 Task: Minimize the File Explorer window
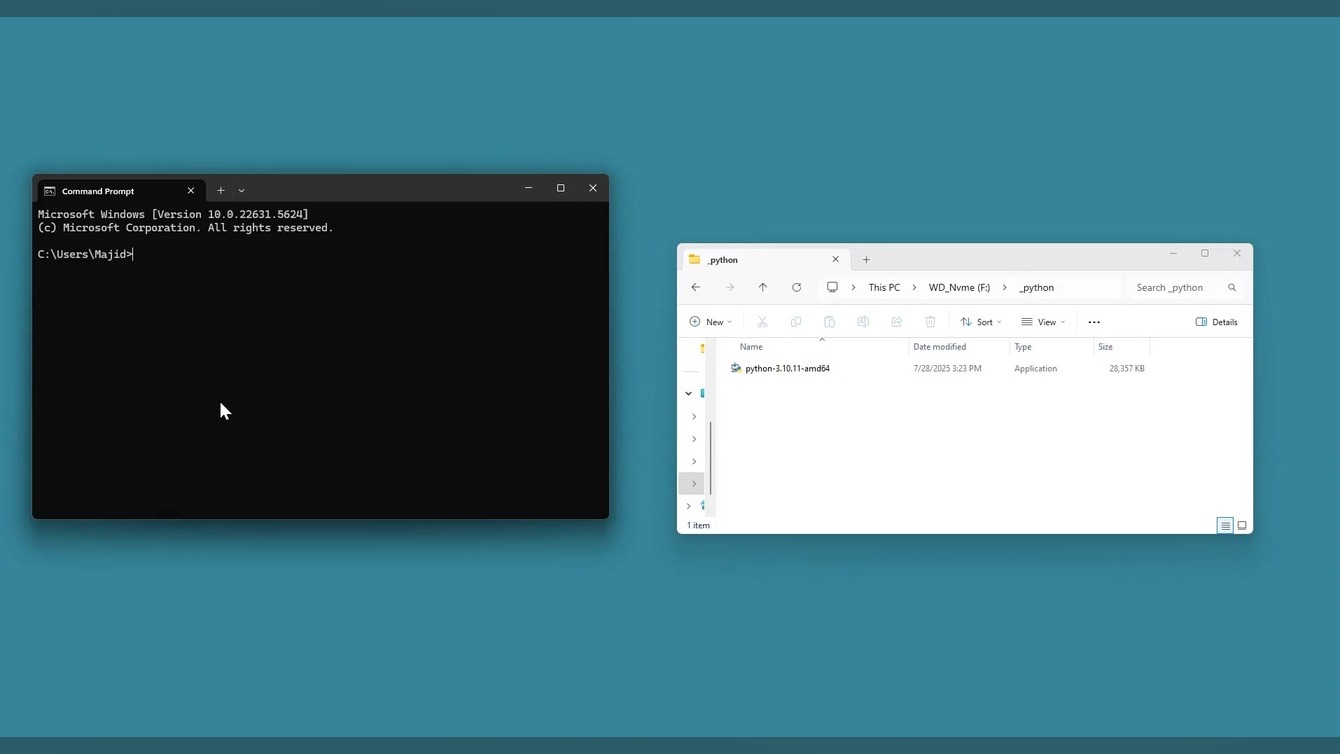(x=1173, y=254)
